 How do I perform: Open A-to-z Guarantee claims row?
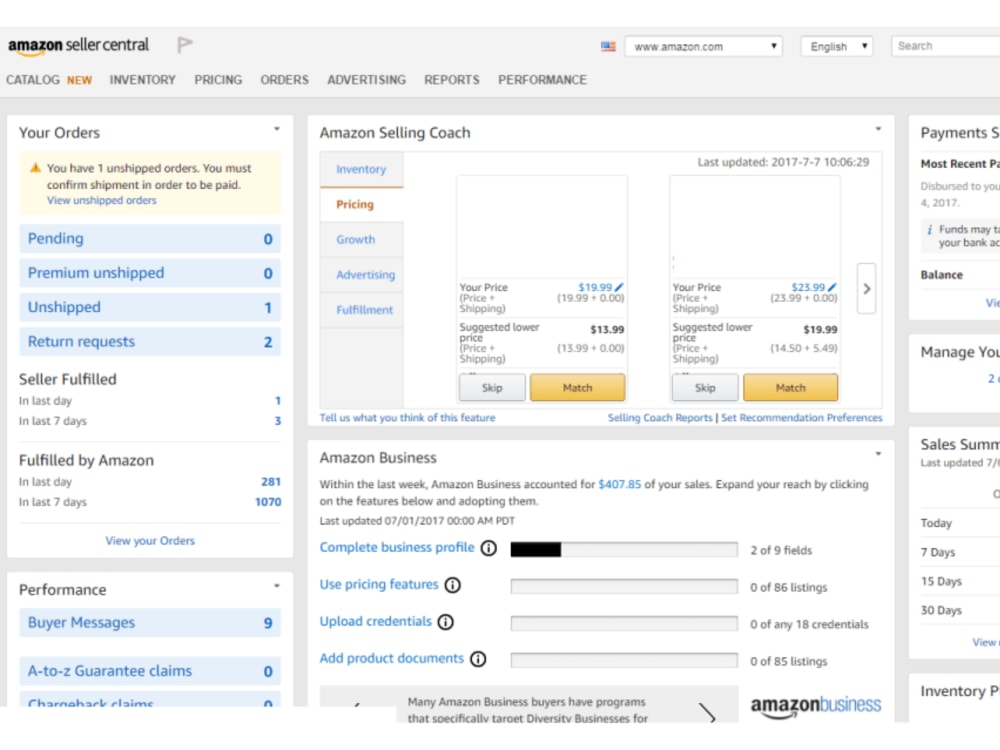[x=150, y=671]
